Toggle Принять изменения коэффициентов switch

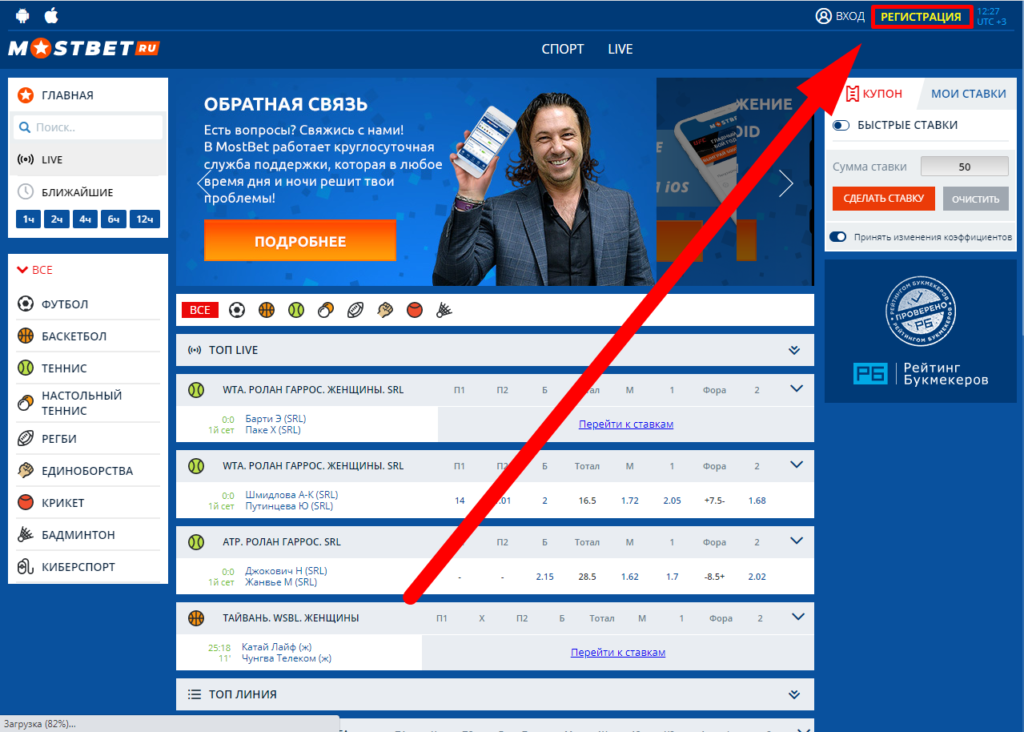(x=838, y=237)
